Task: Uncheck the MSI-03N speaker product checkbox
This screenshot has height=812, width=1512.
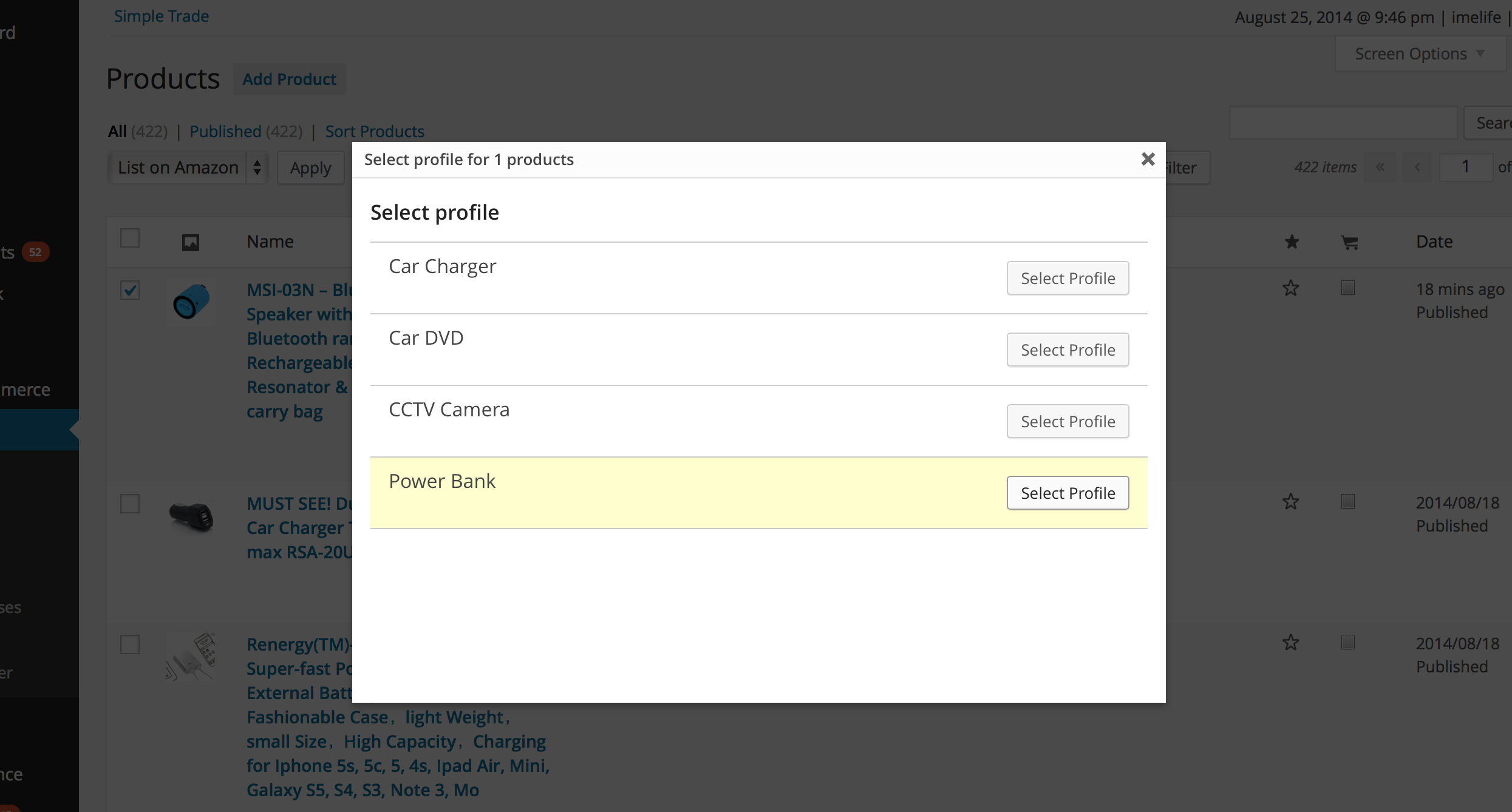Action: tap(130, 290)
